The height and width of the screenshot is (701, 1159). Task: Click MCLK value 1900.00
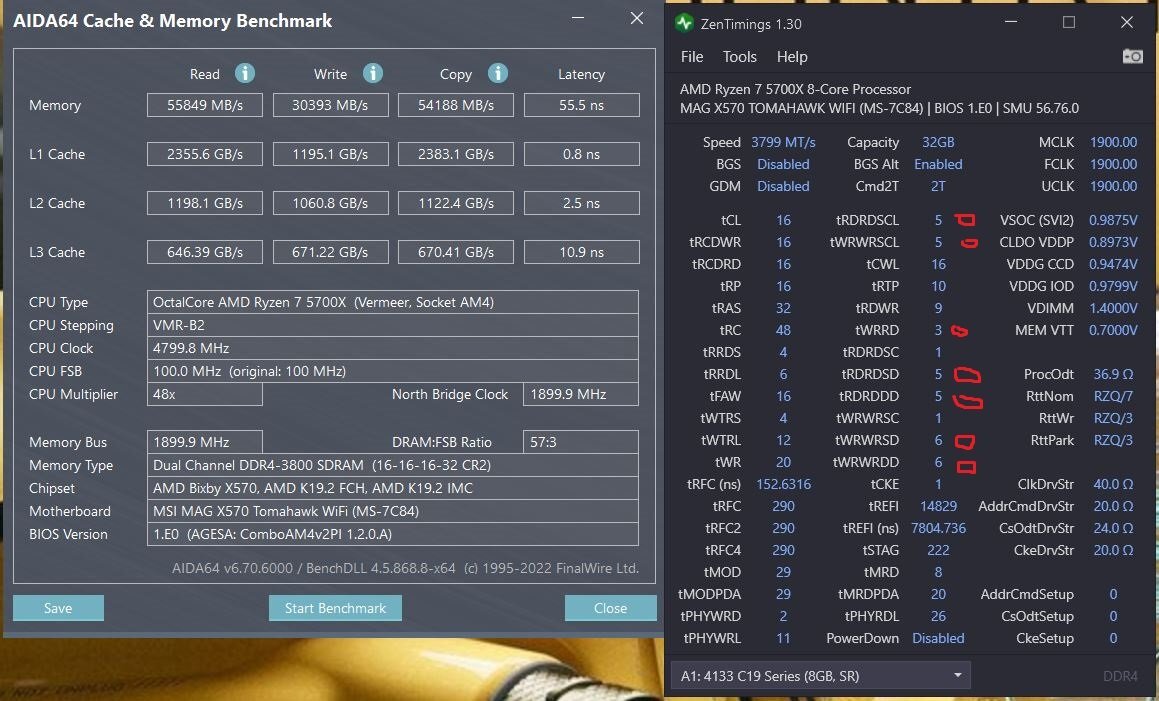pyautogui.click(x=1113, y=142)
